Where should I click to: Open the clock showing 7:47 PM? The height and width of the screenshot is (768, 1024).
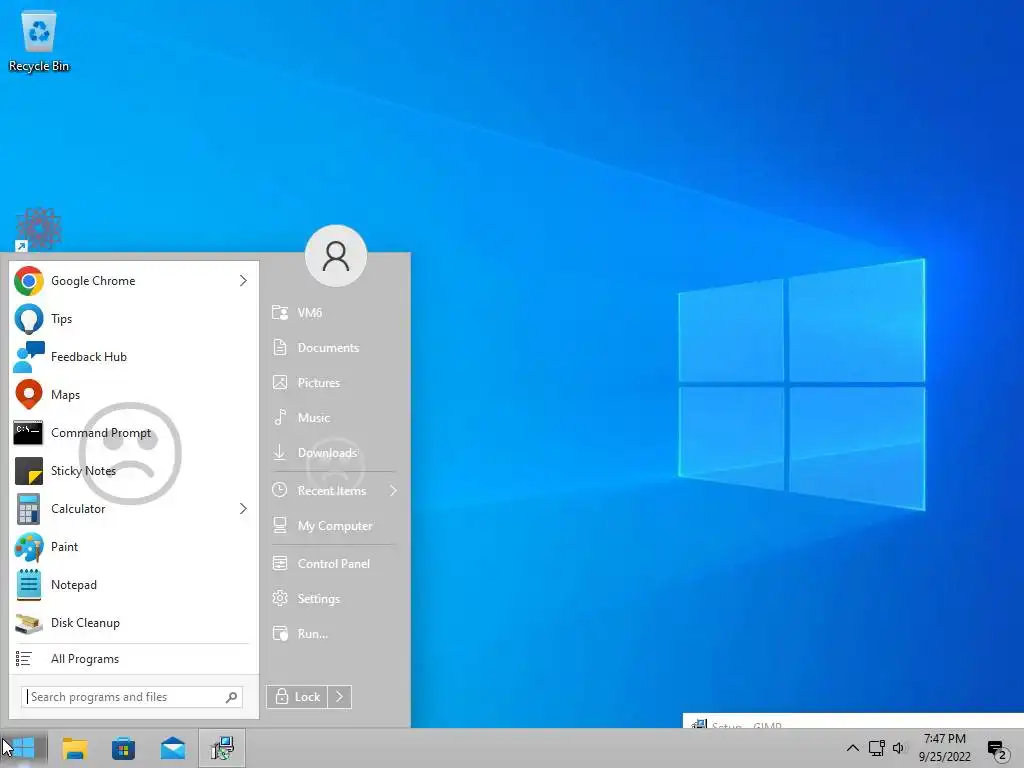pyautogui.click(x=944, y=748)
